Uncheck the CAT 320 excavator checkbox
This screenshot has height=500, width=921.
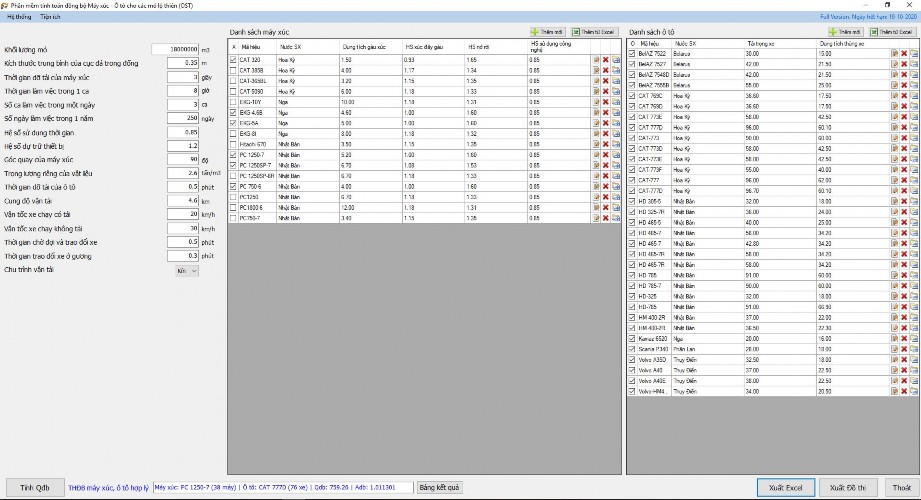pos(233,60)
